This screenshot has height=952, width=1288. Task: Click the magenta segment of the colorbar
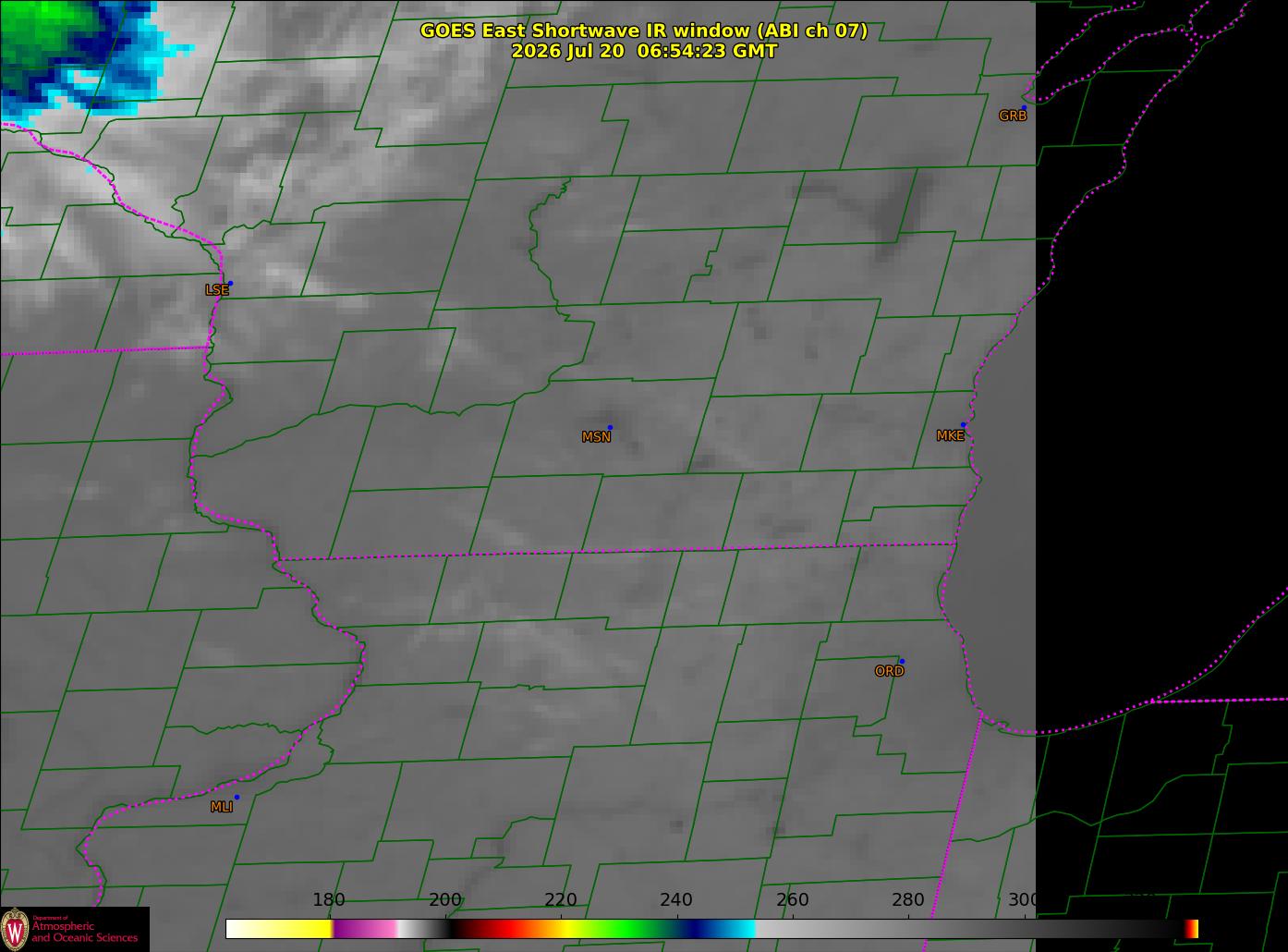click(364, 929)
